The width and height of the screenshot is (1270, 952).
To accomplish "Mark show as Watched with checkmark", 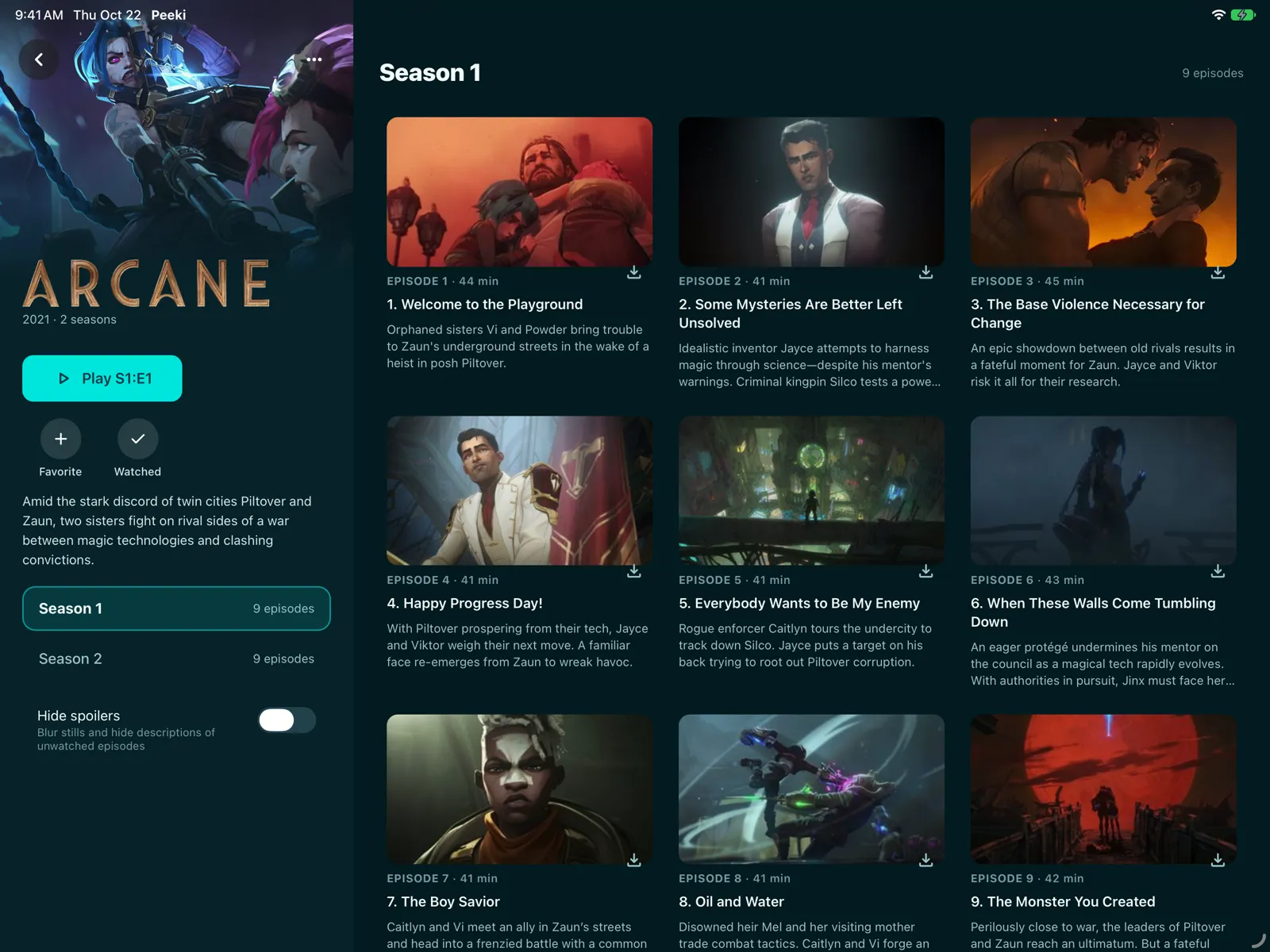I will point(137,439).
